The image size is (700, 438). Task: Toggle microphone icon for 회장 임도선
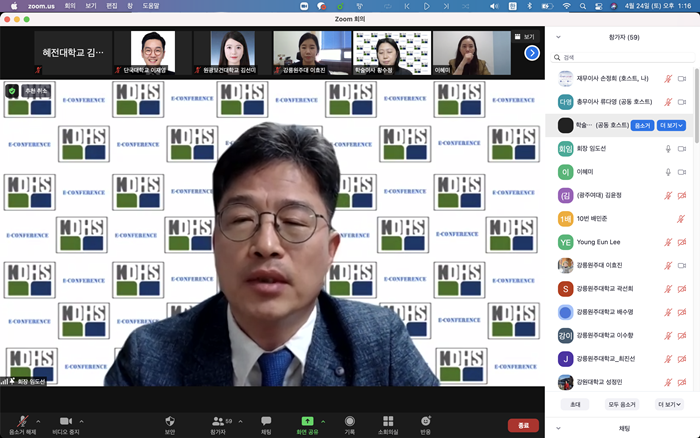[x=668, y=149]
